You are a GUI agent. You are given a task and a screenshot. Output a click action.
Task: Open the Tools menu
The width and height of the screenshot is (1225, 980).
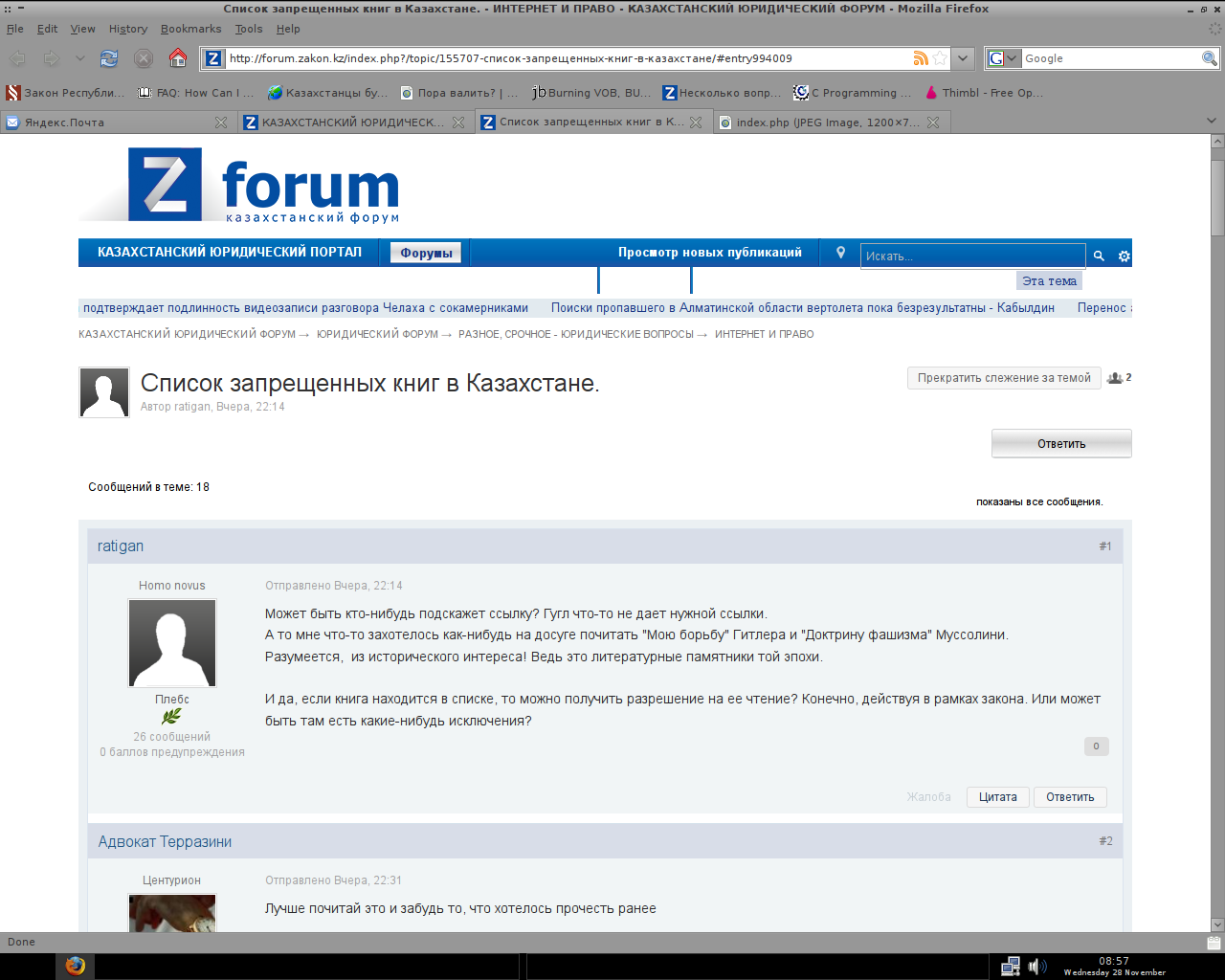click(249, 29)
